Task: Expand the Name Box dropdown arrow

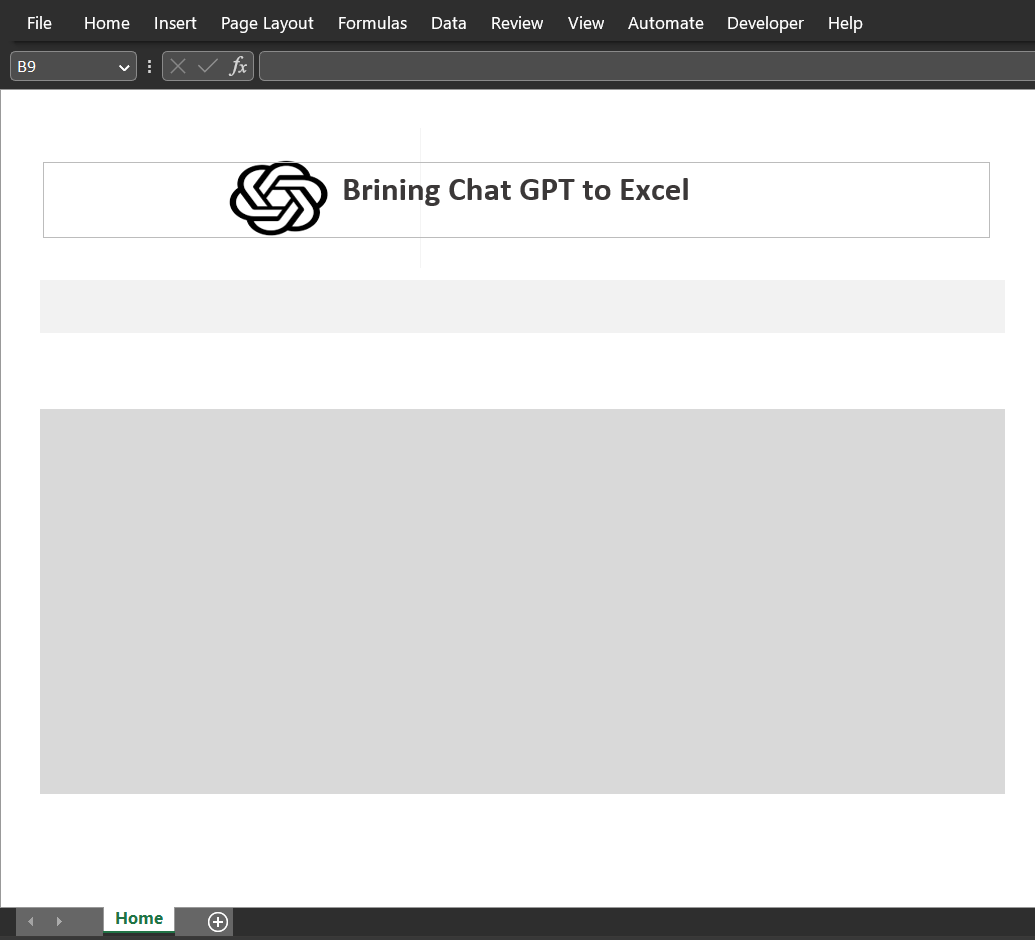Action: click(x=123, y=67)
